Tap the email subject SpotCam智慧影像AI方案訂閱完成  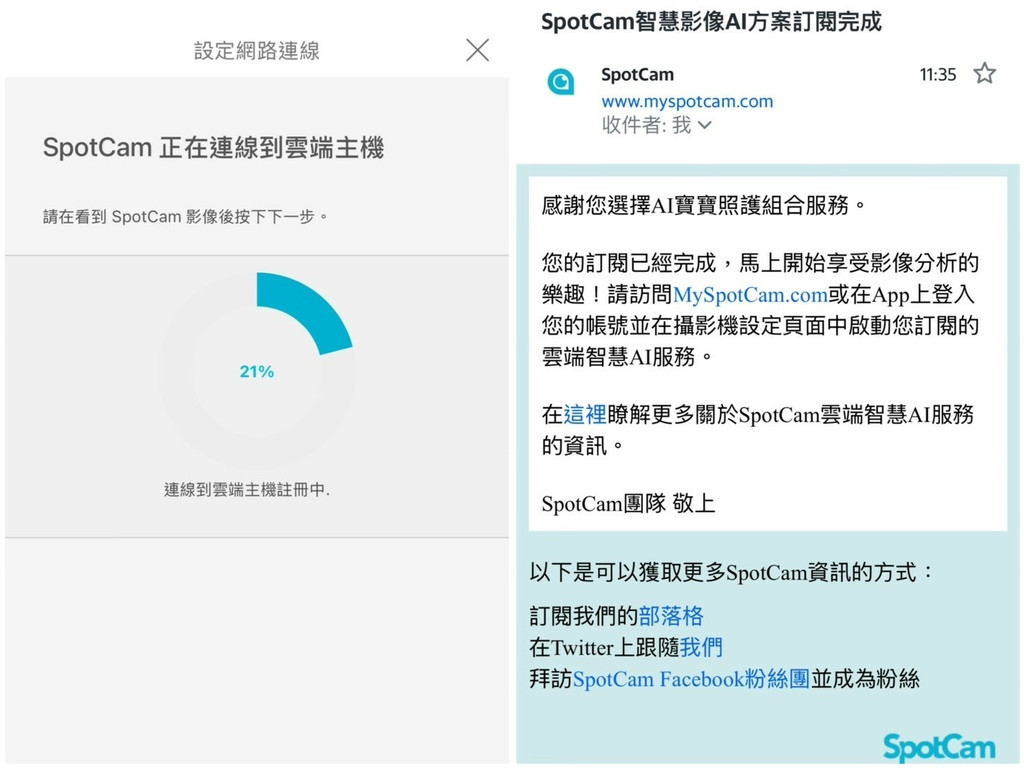711,22
